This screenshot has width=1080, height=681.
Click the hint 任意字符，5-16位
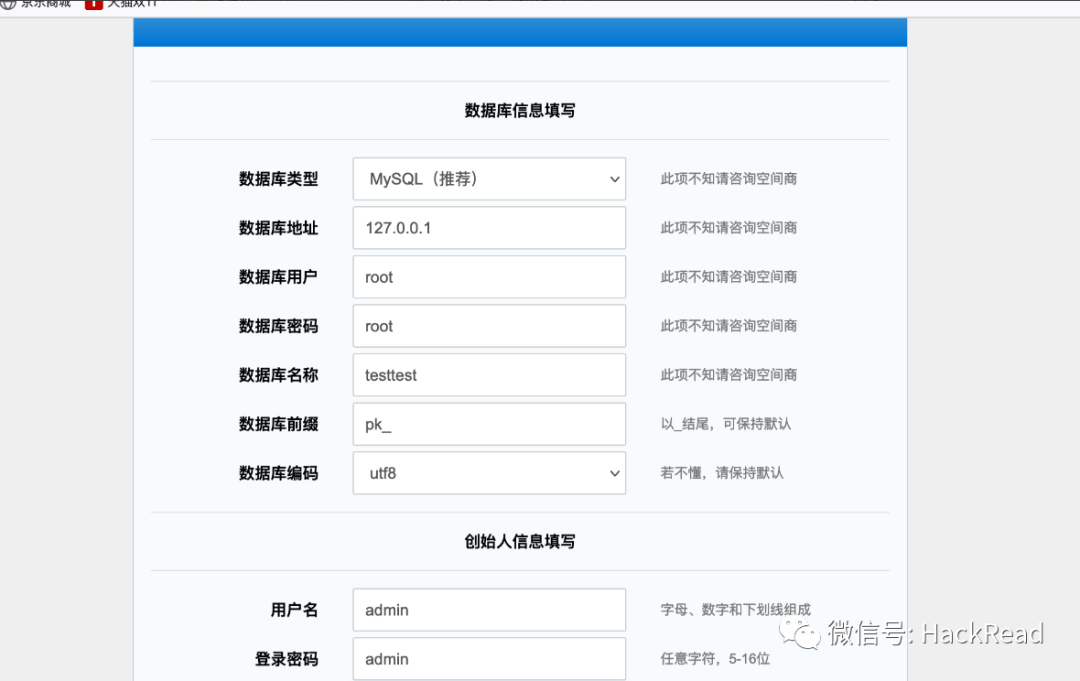(x=715, y=658)
